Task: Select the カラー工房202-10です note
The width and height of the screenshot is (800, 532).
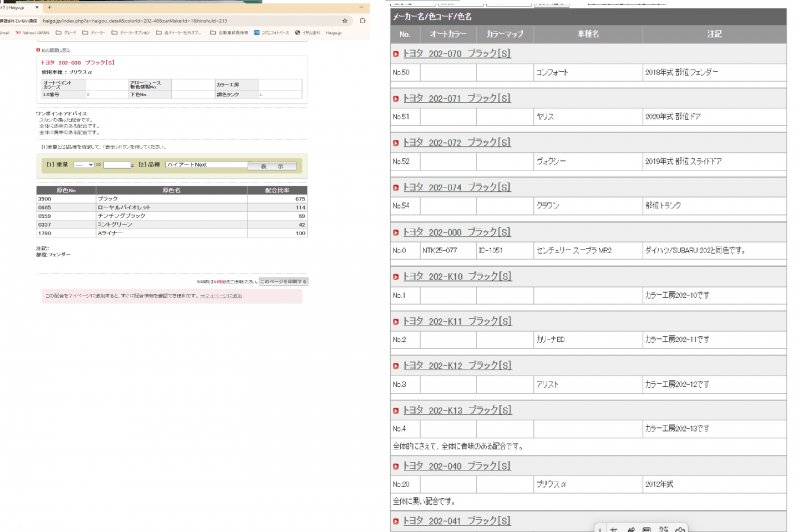Action: coord(714,295)
